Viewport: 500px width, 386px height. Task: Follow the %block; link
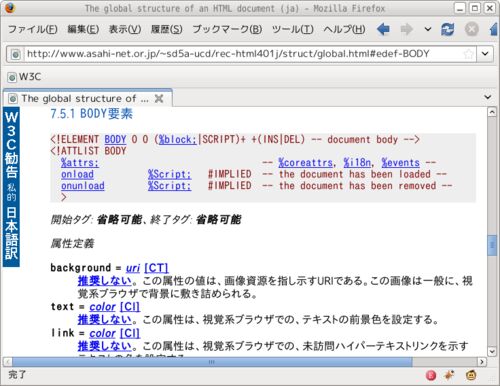(177, 139)
